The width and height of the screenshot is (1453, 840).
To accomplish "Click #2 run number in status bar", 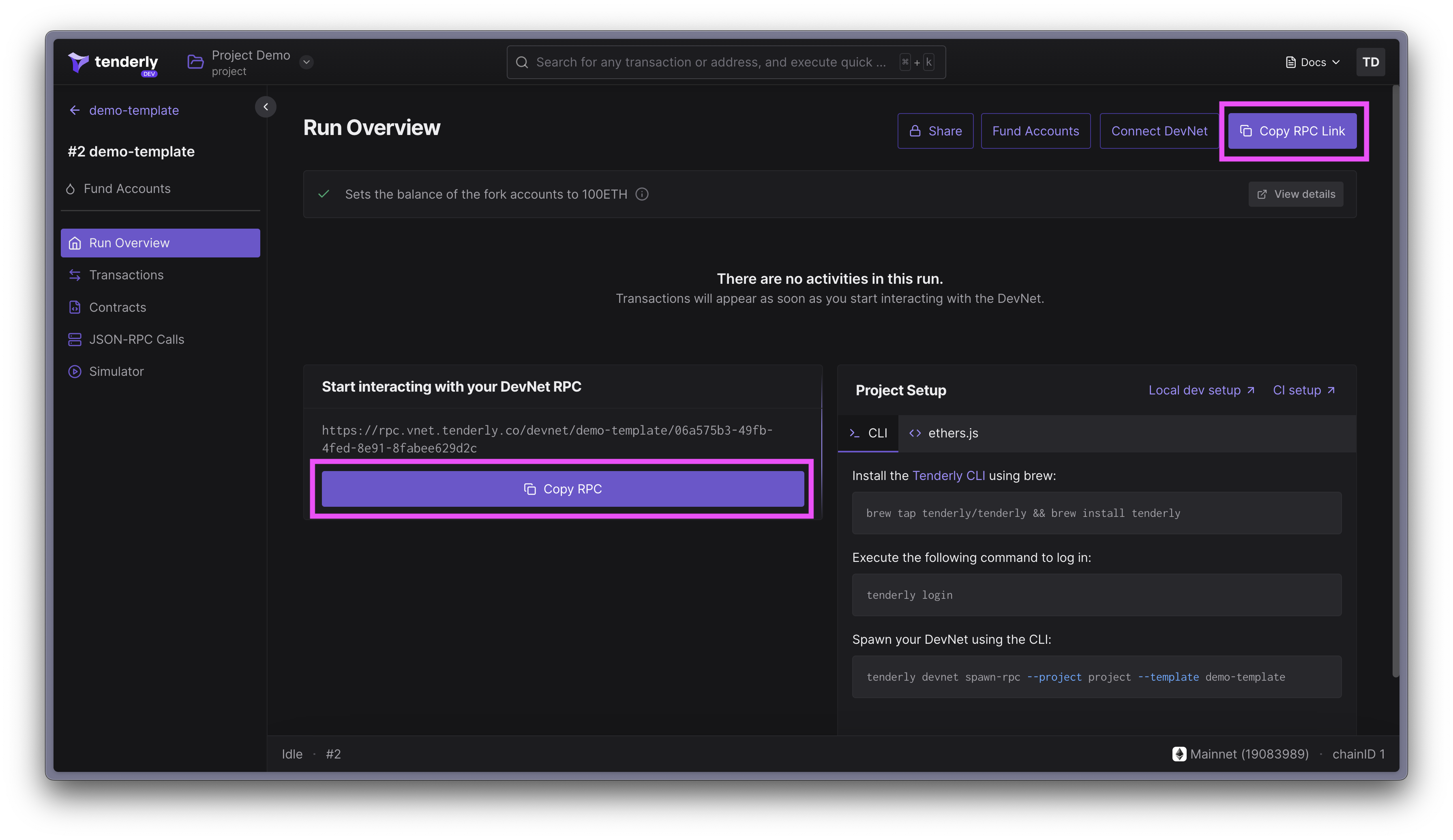I will pos(333,754).
